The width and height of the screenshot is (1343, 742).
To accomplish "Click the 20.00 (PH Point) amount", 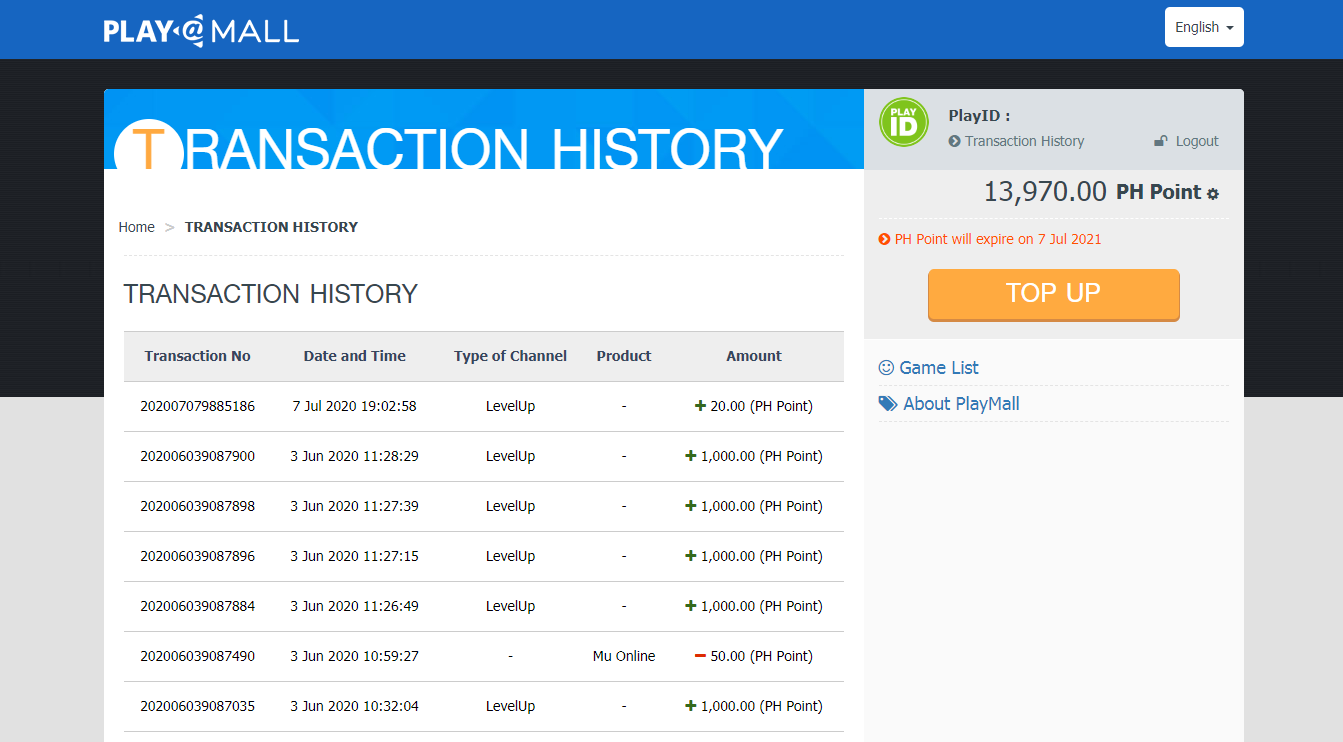I will pos(762,406).
